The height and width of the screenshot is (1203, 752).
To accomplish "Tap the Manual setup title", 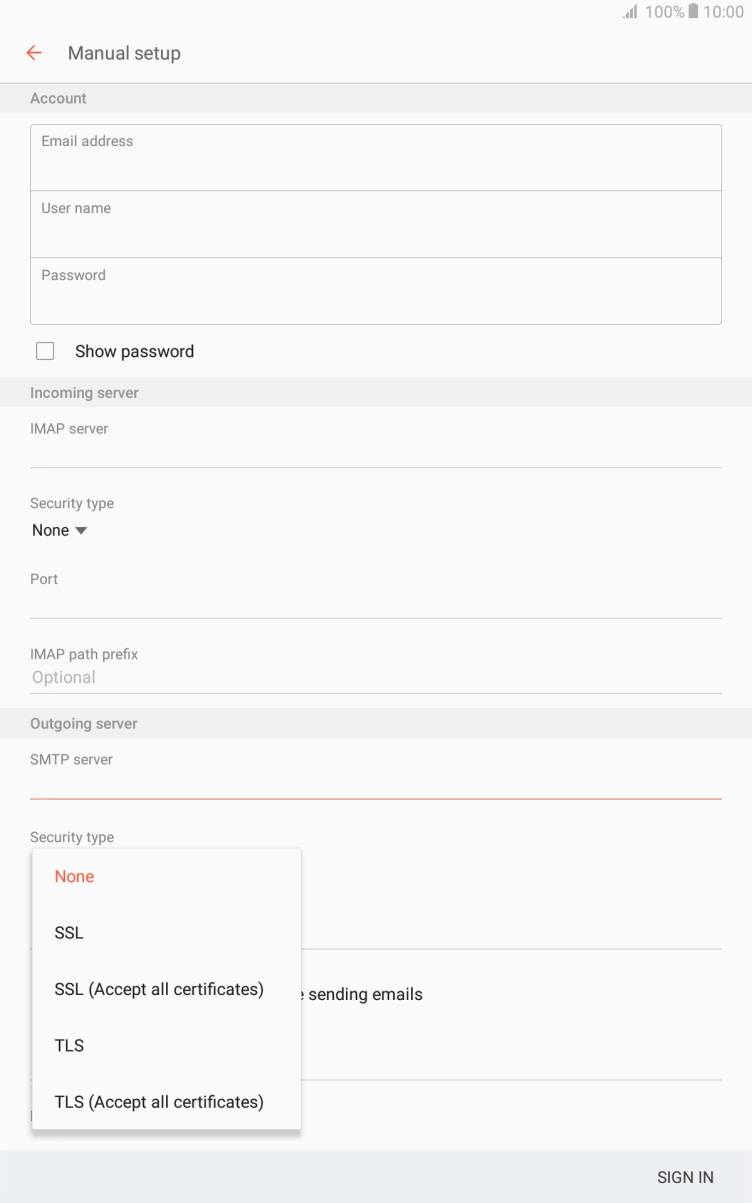I will click(x=124, y=53).
